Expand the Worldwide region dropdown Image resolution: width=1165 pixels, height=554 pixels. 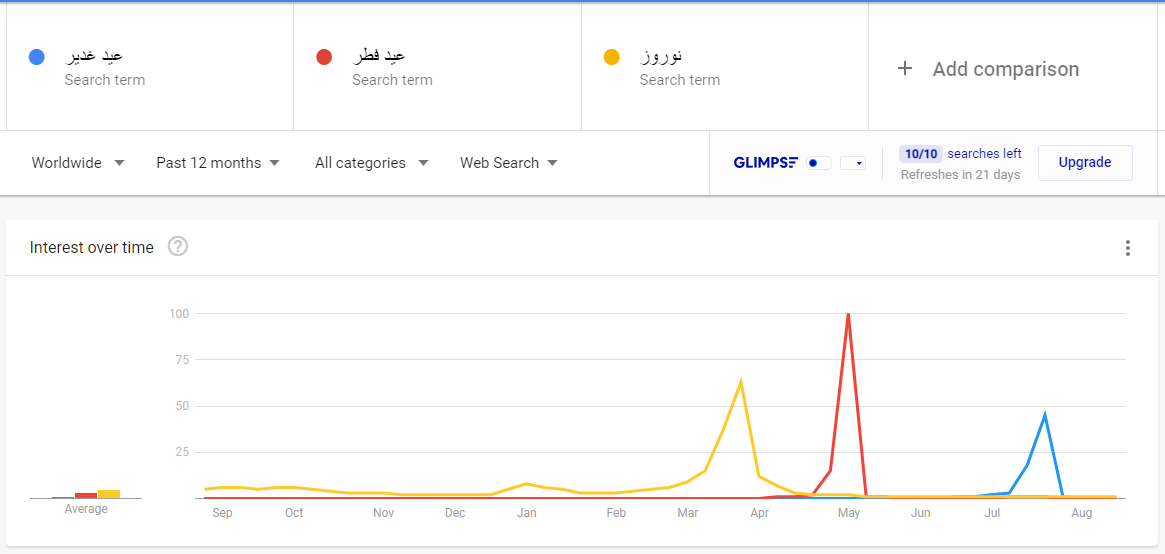78,163
